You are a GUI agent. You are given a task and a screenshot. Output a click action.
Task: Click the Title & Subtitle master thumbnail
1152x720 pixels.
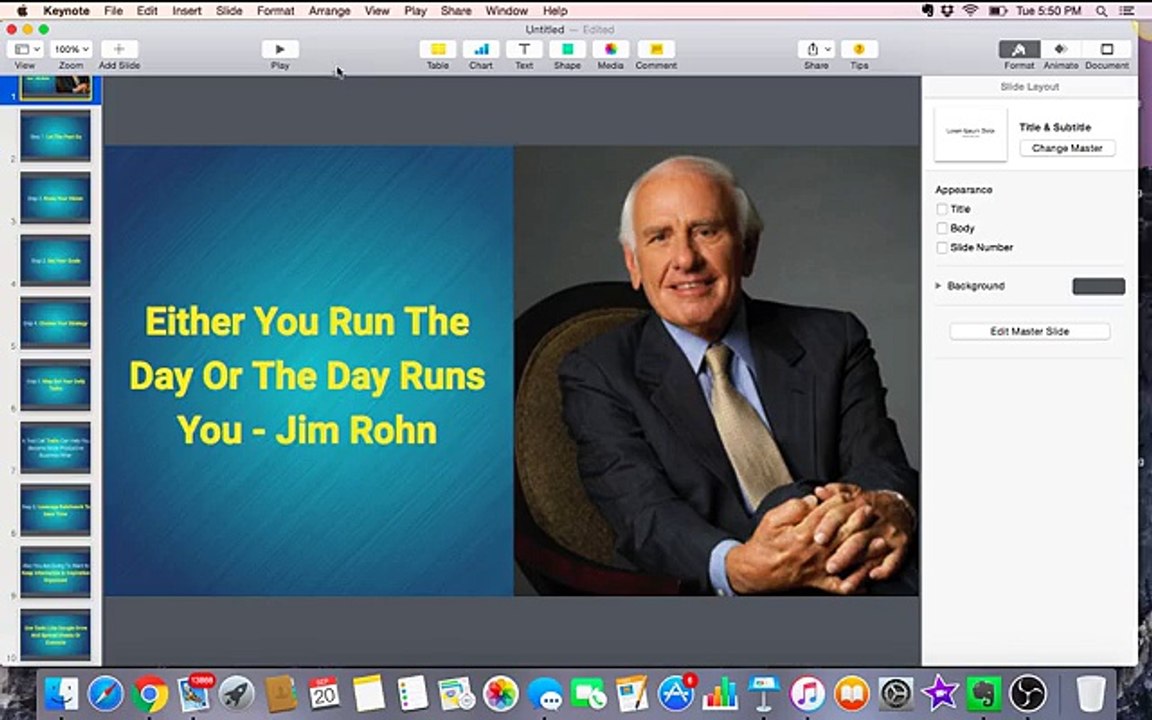(971, 134)
